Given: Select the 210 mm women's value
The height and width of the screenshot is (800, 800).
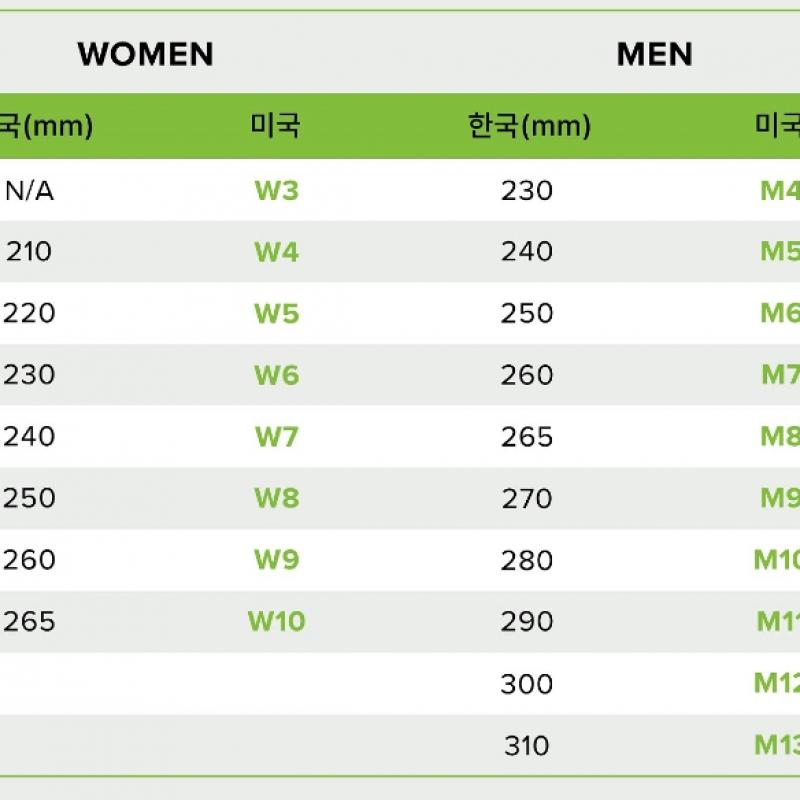Looking at the screenshot, I should point(30,251).
